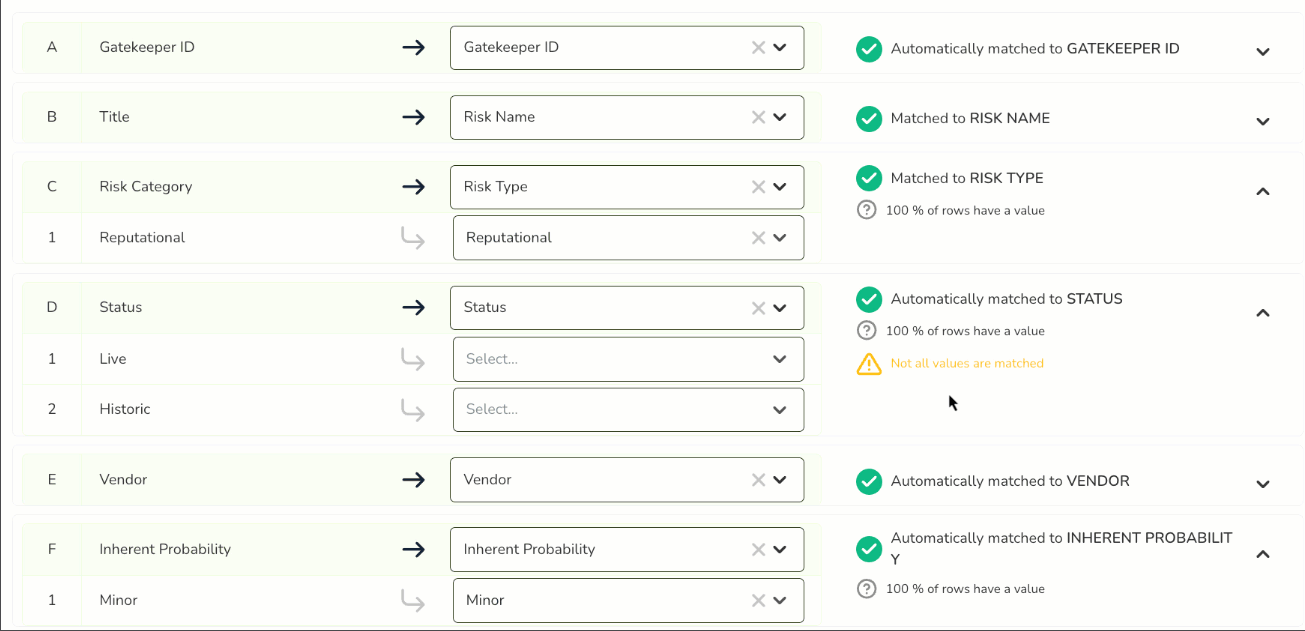The height and width of the screenshot is (631, 1305).
Task: Expand the Vendor row details
Action: tap(1262, 482)
